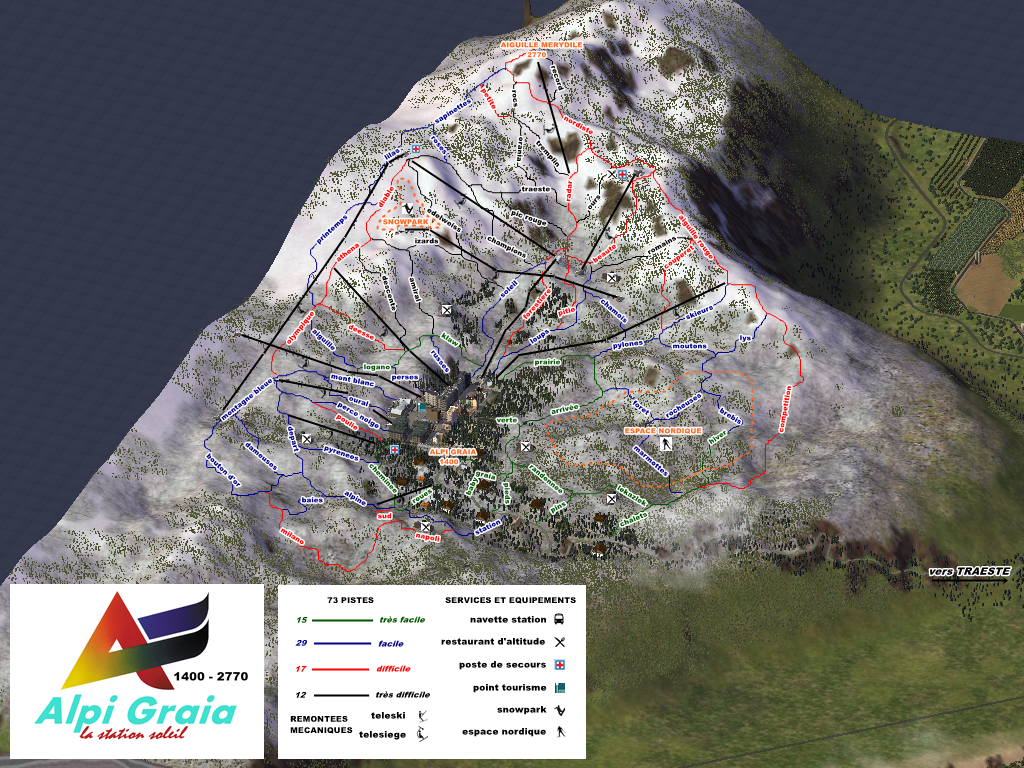Click the AIGUILLE MERYDILE 2770 summit label
This screenshot has height=768, width=1024.
tap(541, 50)
